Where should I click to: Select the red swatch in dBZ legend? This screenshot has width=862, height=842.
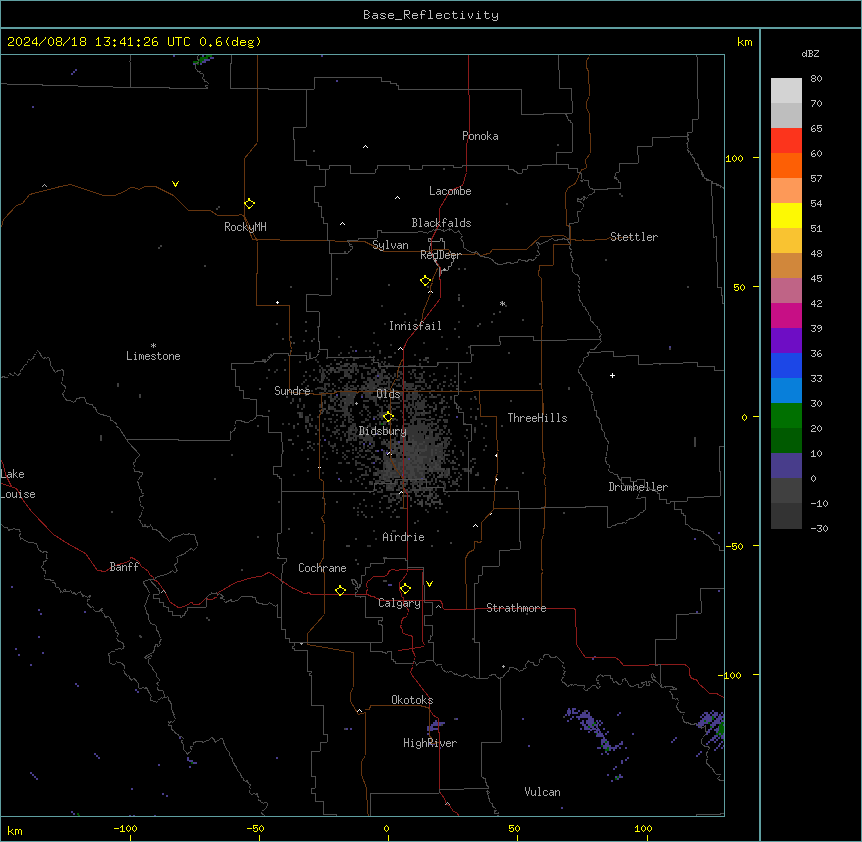point(786,140)
